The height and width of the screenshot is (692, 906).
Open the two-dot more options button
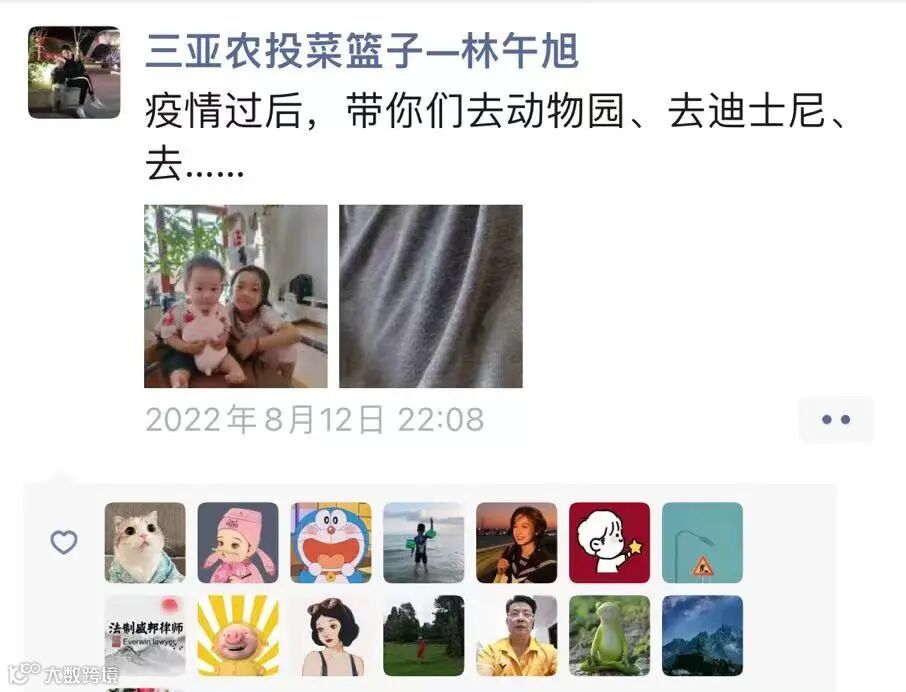point(836,420)
